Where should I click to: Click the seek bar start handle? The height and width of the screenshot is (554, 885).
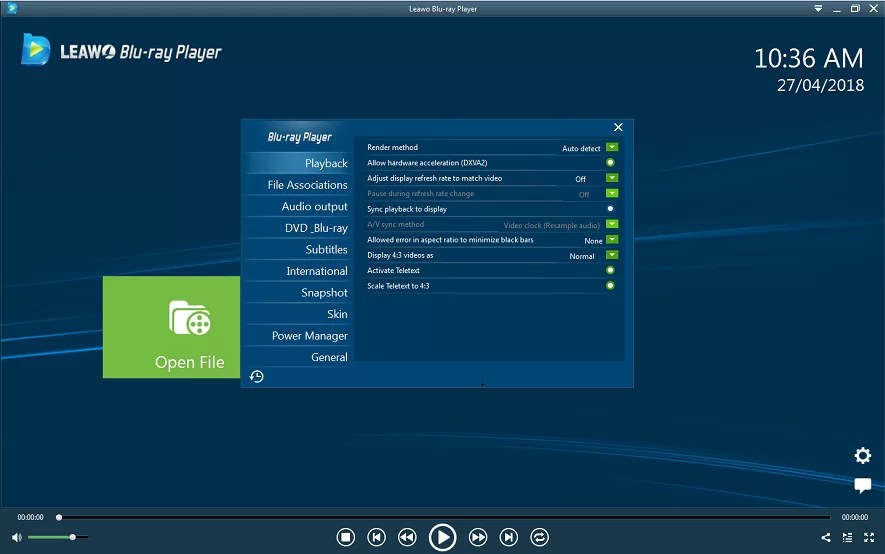(x=59, y=517)
